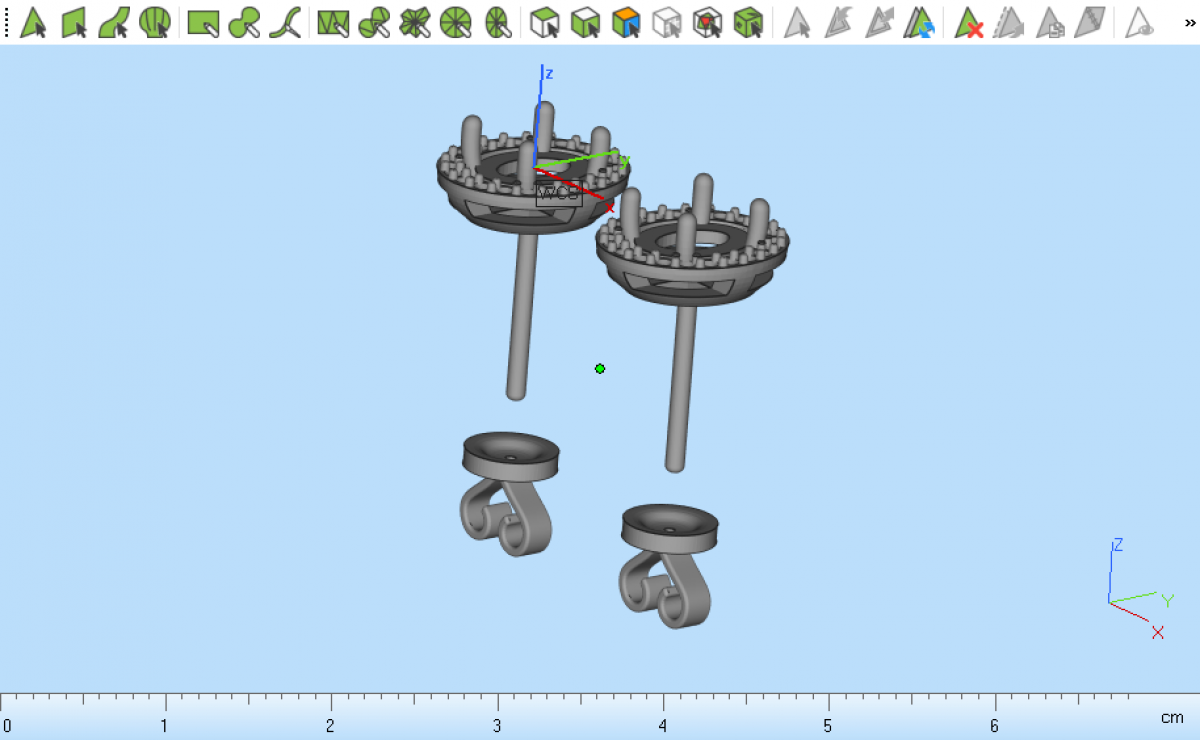This screenshot has height=740, width=1200.
Task: Choose the round segmented-circle marking tool
Action: (455, 22)
